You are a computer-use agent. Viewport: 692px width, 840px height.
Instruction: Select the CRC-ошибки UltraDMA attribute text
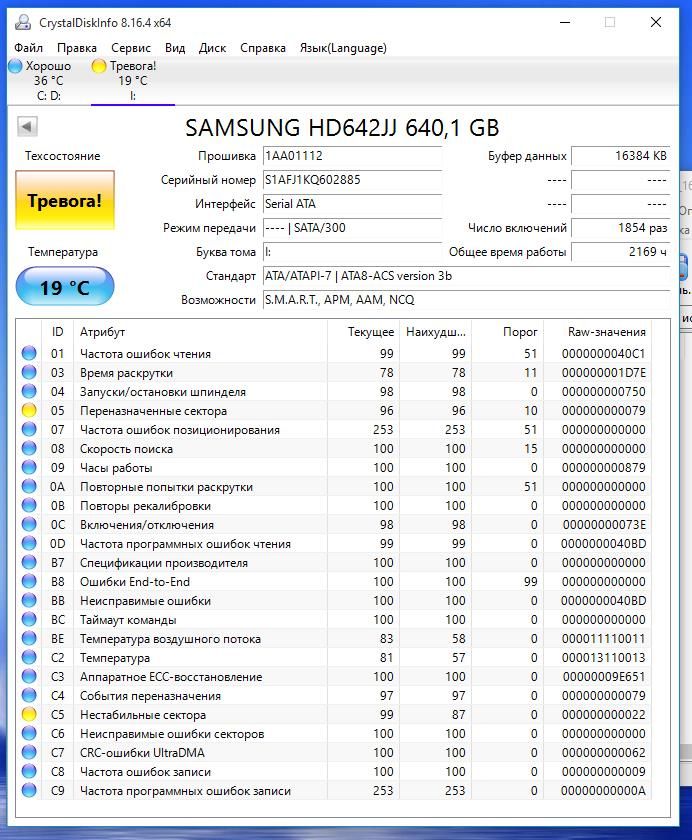(142, 753)
